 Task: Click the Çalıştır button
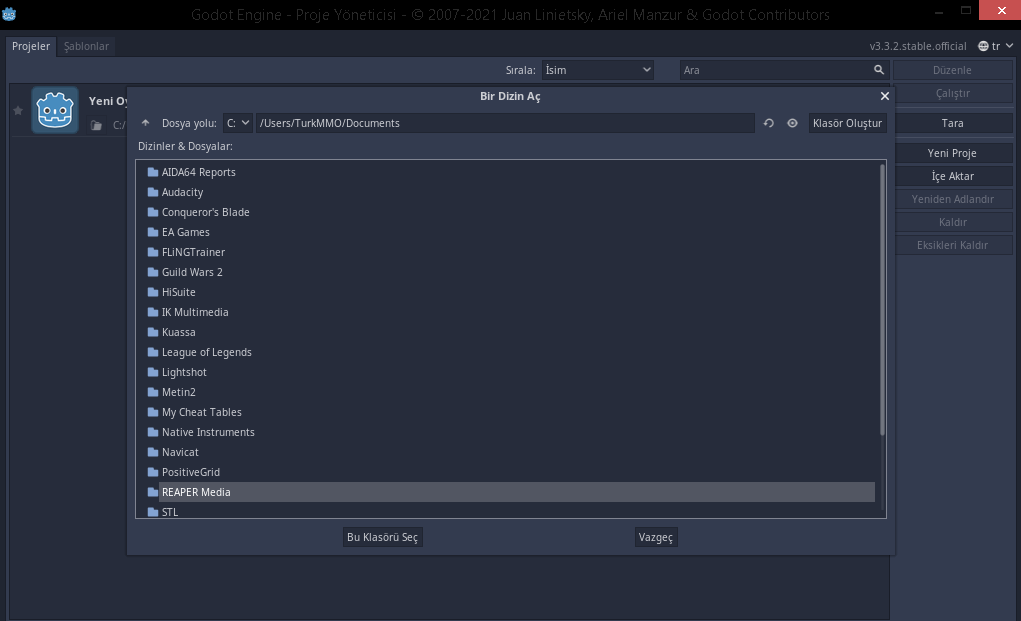pos(952,93)
